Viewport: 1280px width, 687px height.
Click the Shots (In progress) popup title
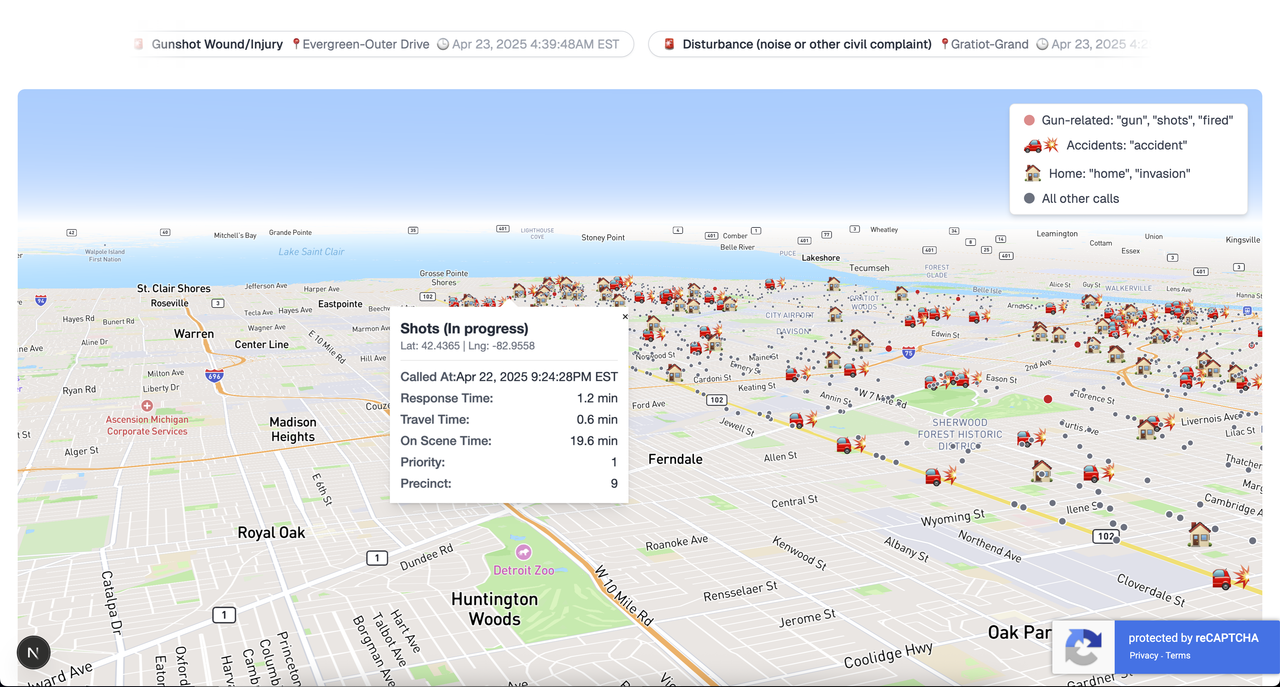[464, 328]
